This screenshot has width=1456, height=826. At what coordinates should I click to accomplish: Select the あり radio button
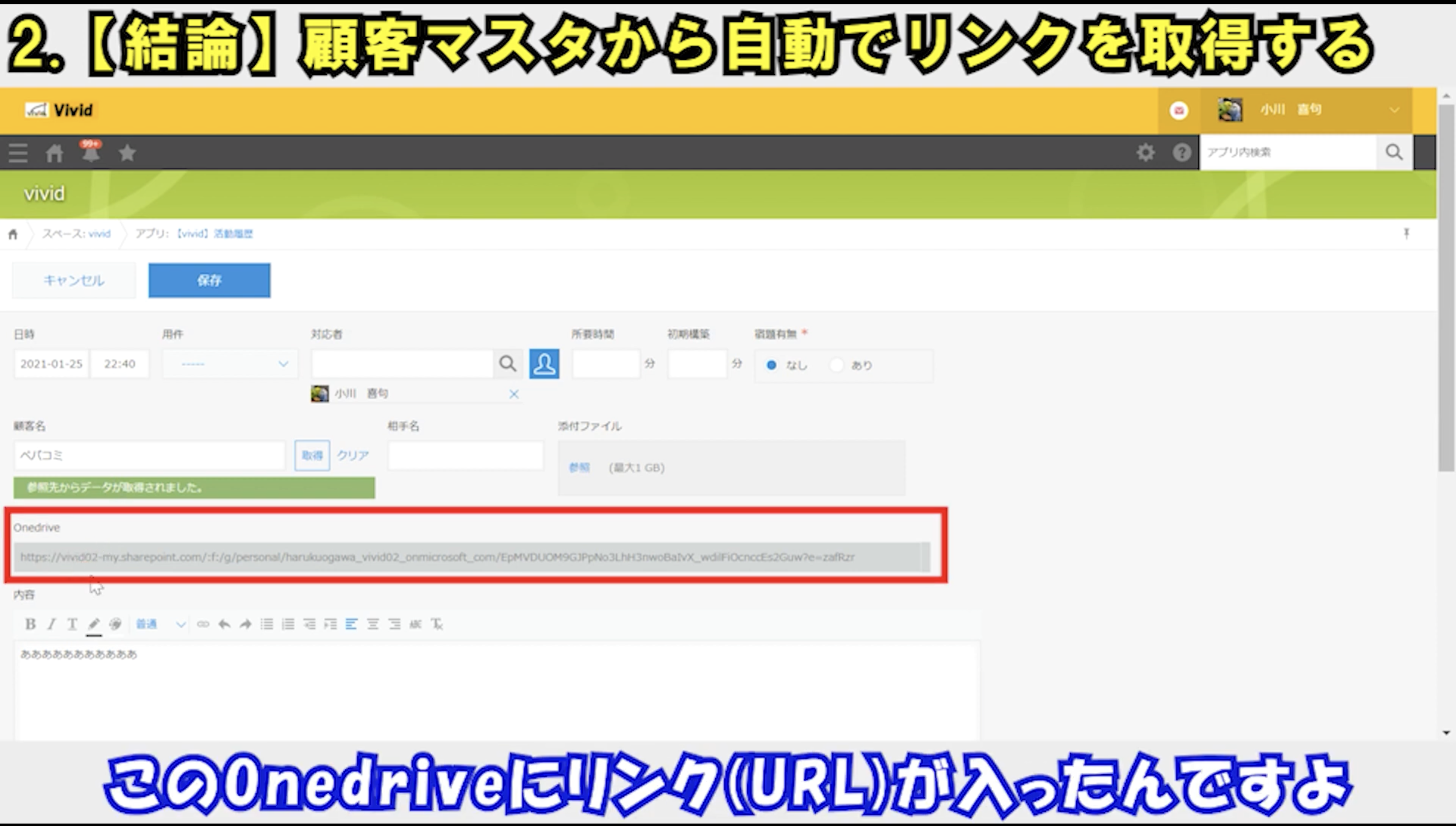click(837, 365)
